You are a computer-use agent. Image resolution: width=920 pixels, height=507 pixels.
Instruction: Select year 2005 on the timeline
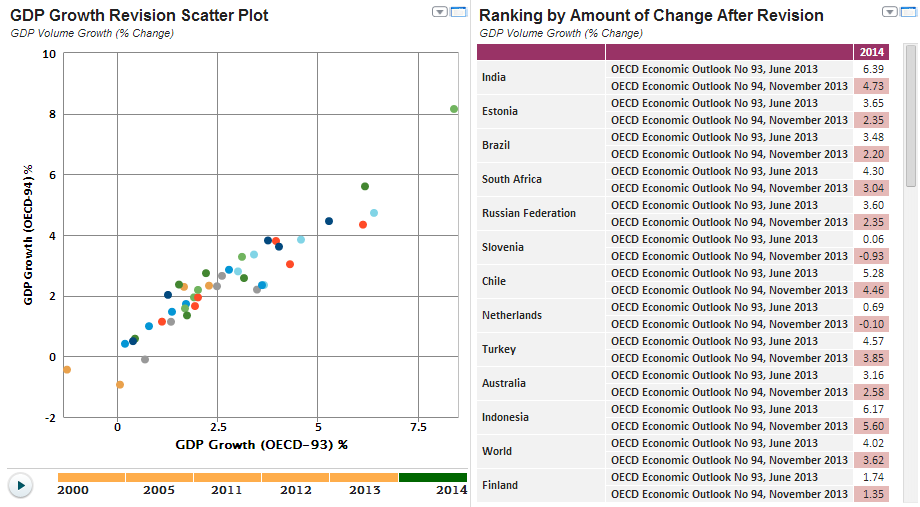click(159, 478)
